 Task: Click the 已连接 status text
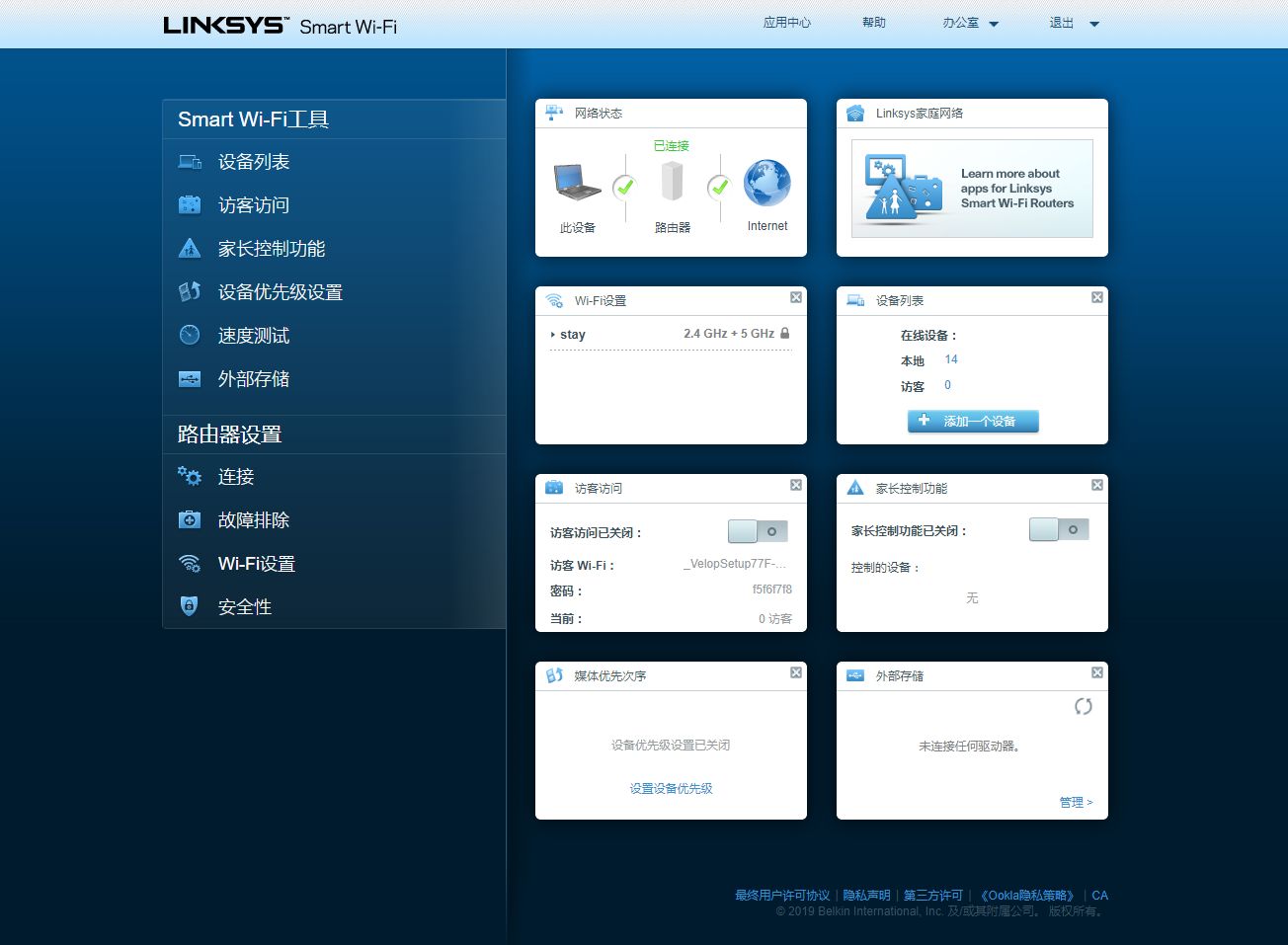(x=672, y=146)
